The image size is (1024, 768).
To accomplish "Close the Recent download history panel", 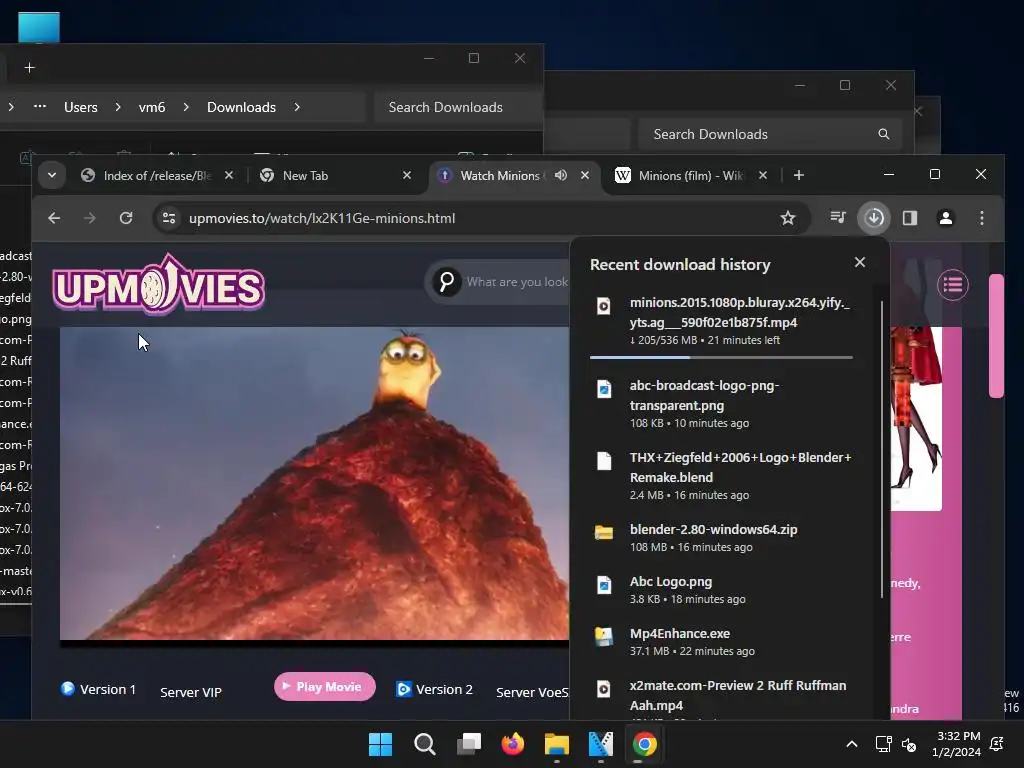I will [x=859, y=262].
